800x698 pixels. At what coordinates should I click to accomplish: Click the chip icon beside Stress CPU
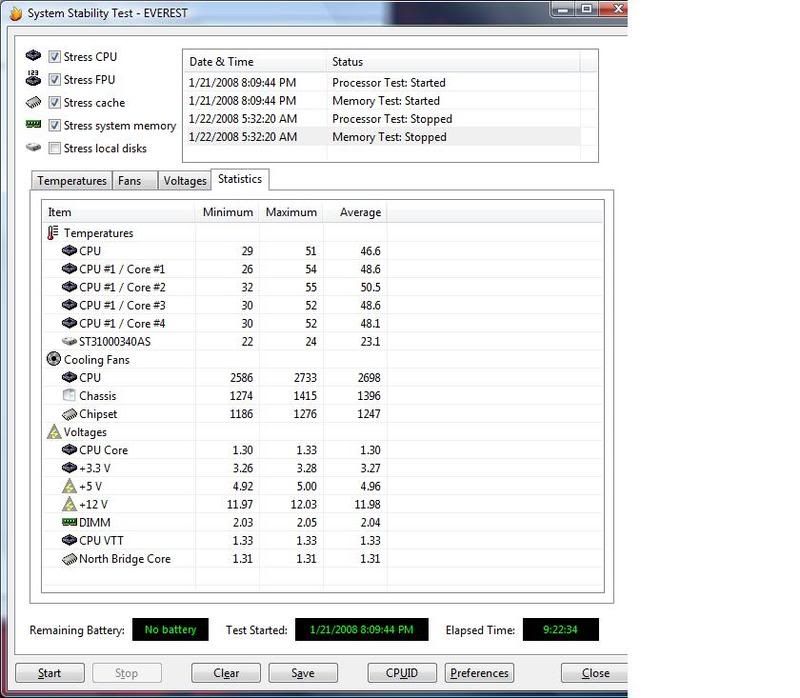(x=33, y=55)
